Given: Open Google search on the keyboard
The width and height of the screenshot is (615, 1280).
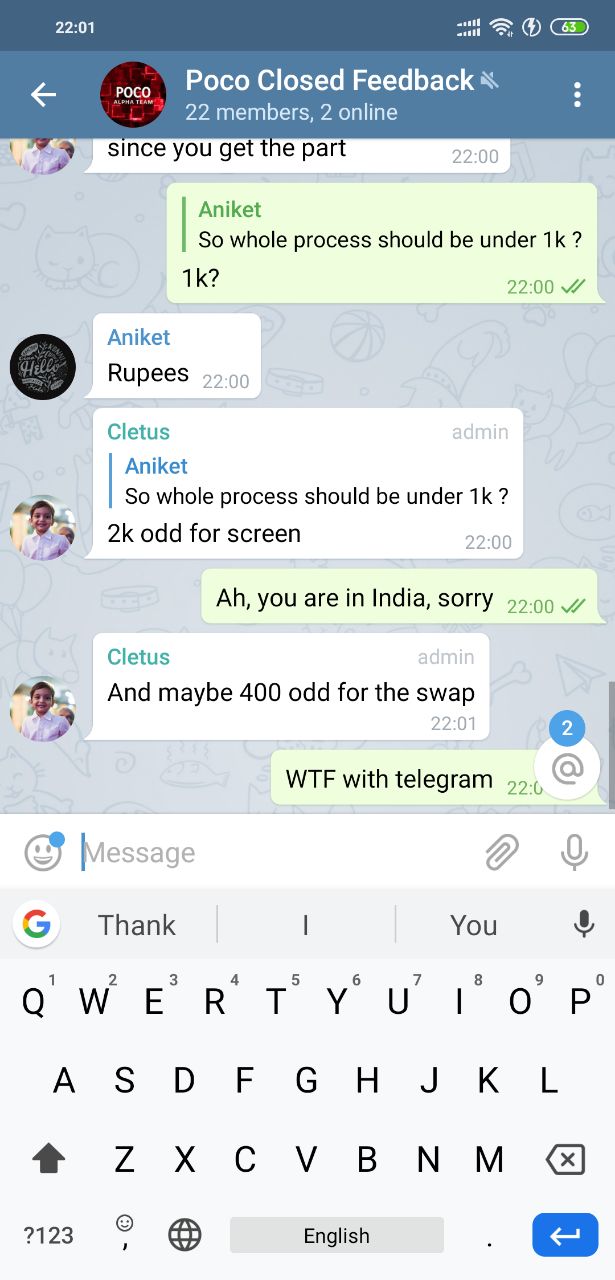Looking at the screenshot, I should pyautogui.click(x=36, y=925).
